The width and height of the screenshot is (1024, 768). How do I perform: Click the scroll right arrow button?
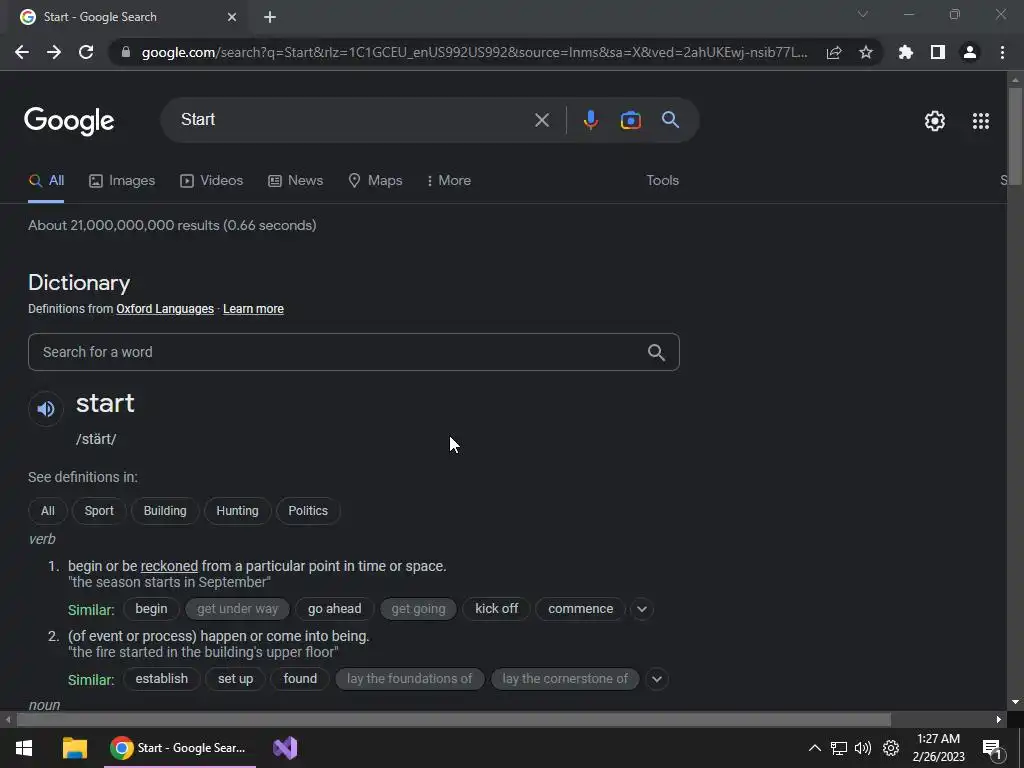999,720
